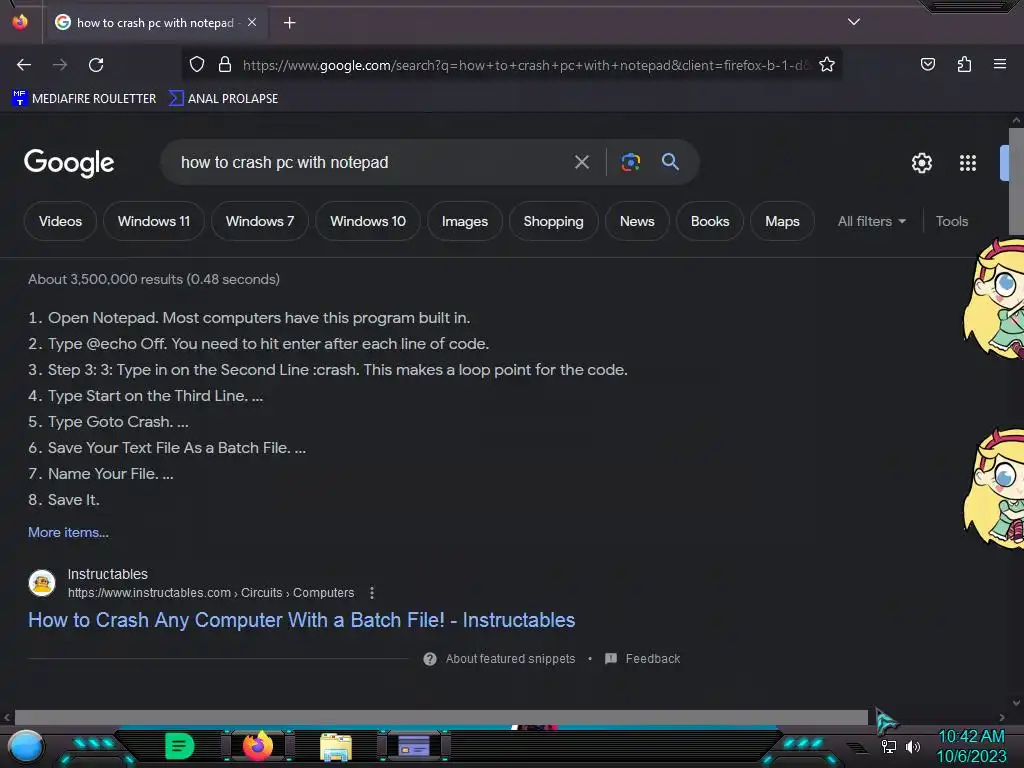The image size is (1024, 768).
Task: Open About featured snippets help
Action: tap(500, 659)
